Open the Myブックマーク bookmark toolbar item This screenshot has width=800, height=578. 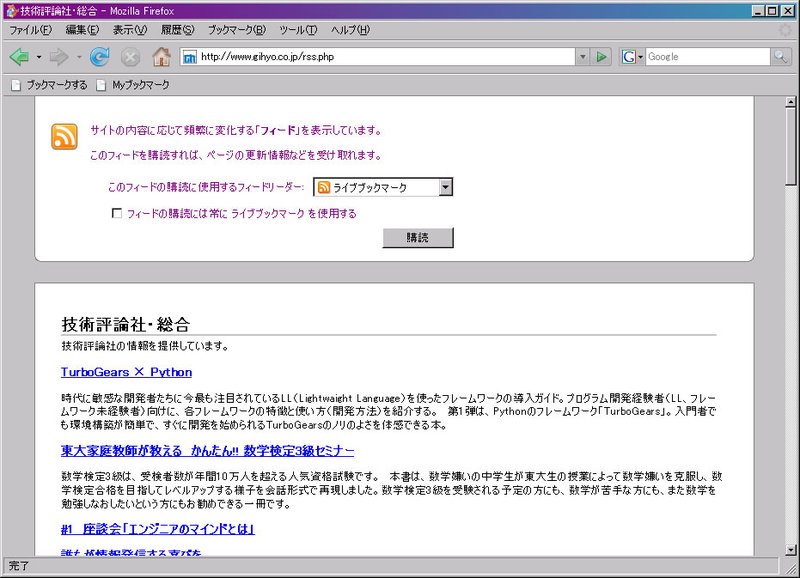pyautogui.click(x=140, y=85)
